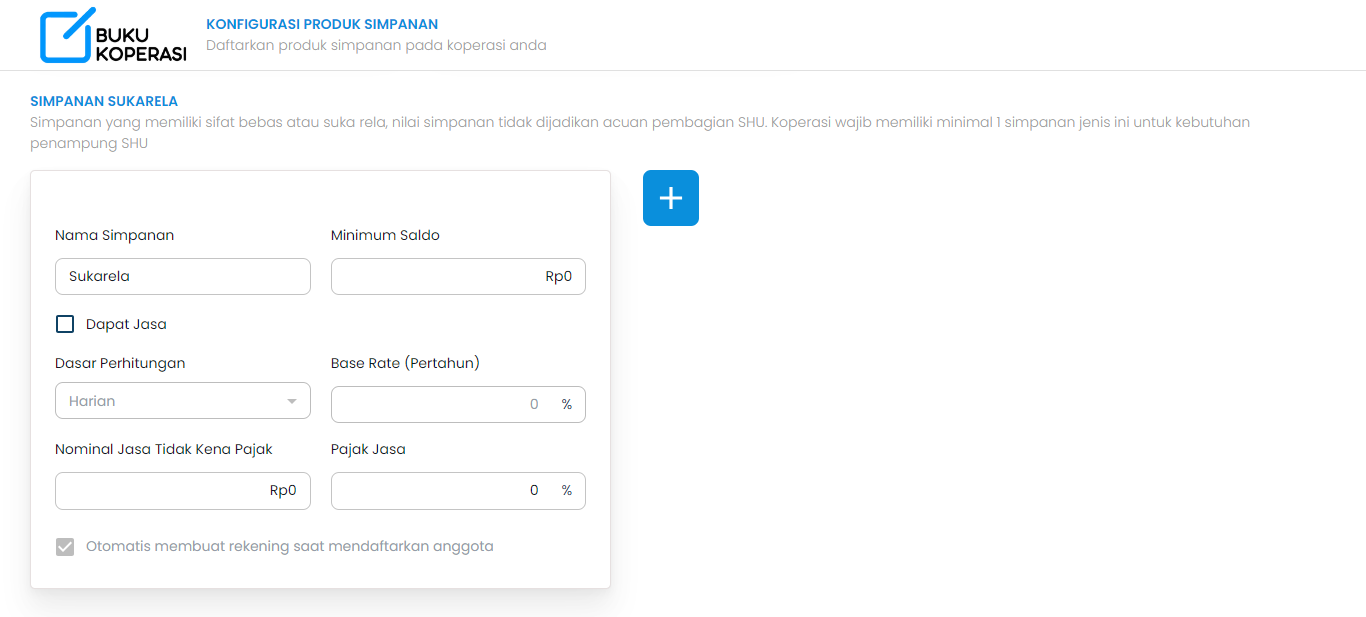Click the checked Otomatis membuat rekening checkbox

65,546
